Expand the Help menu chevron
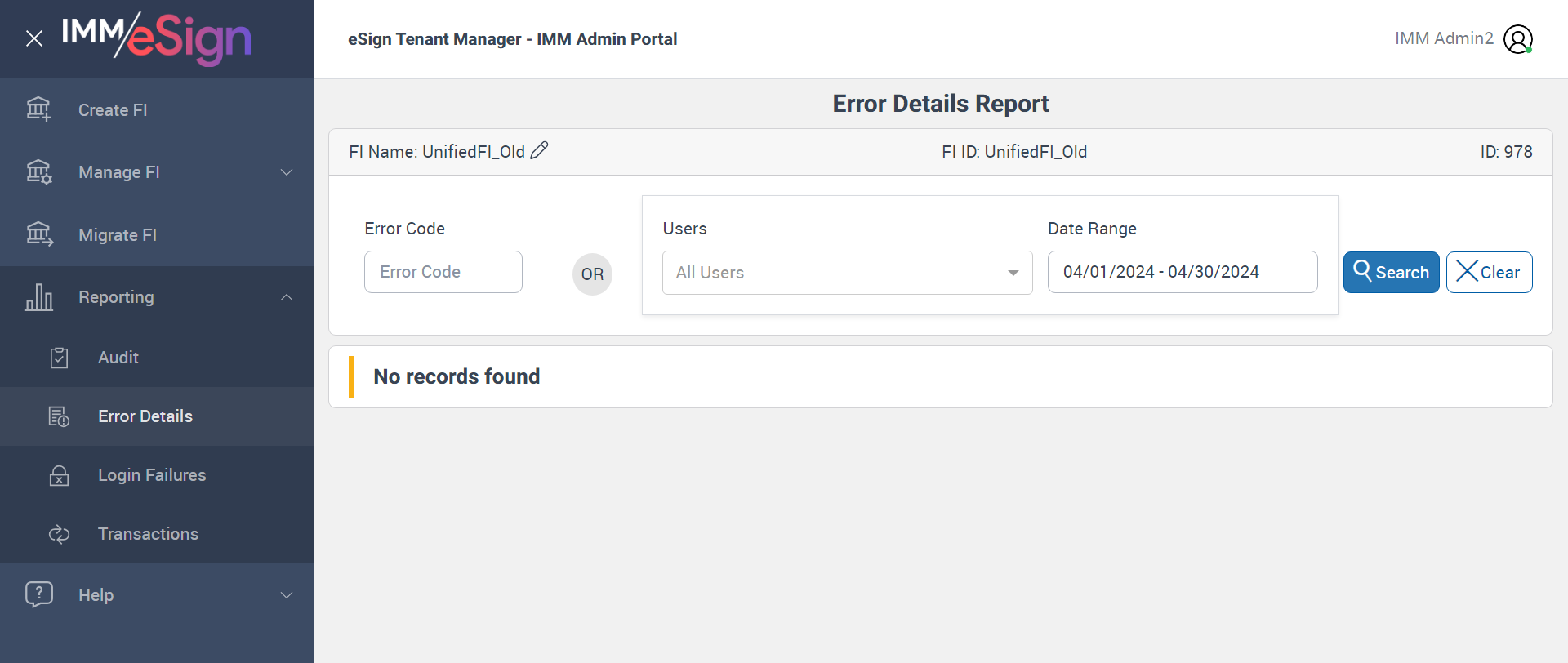This screenshot has width=1568, height=663. (287, 595)
